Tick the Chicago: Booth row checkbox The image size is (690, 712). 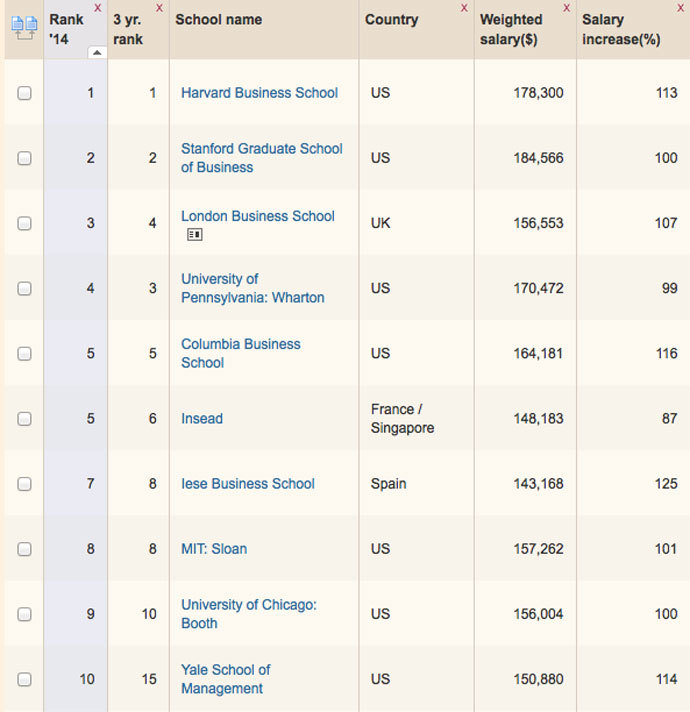[x=24, y=614]
